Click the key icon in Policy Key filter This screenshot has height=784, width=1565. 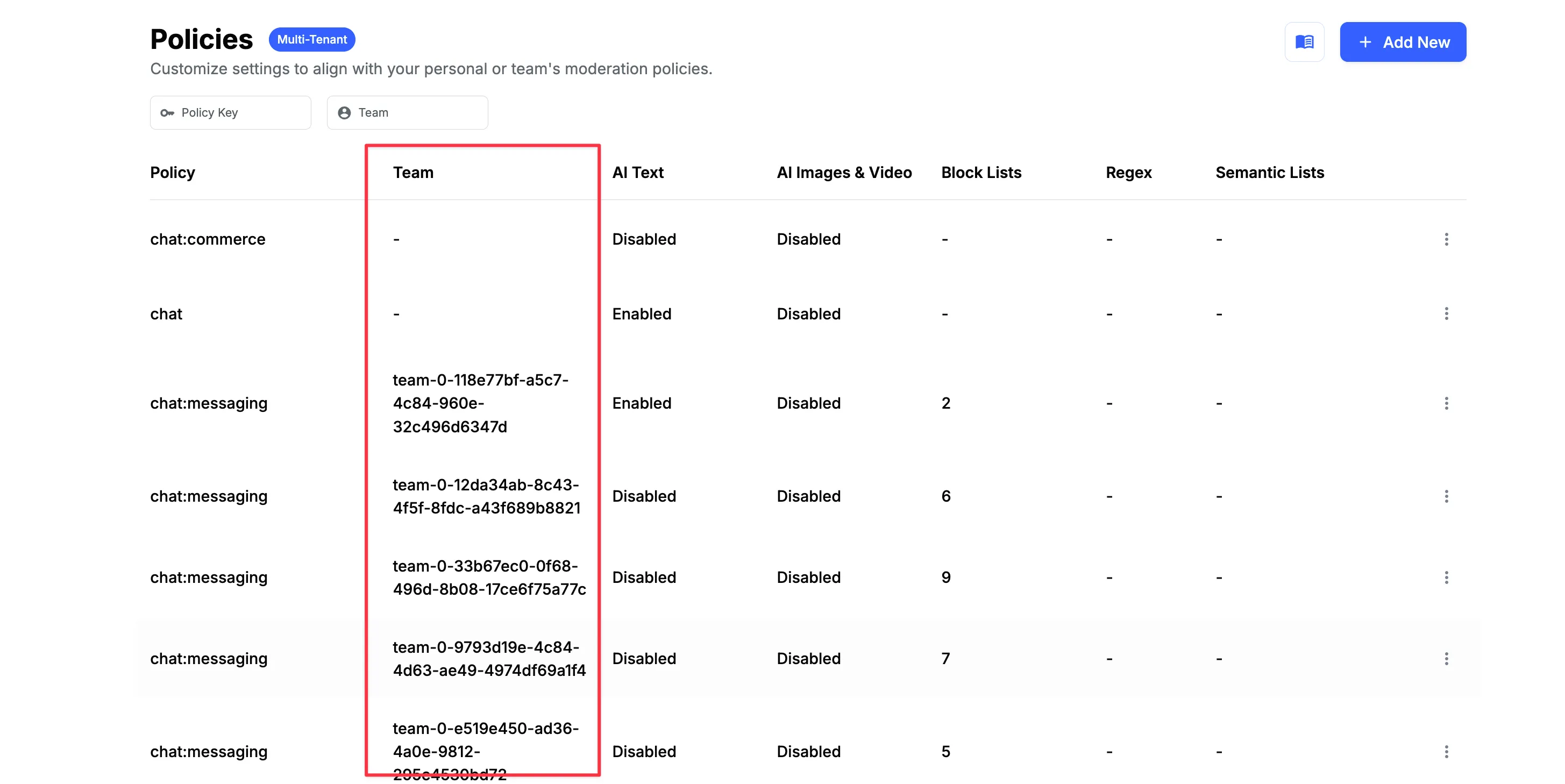pos(167,112)
